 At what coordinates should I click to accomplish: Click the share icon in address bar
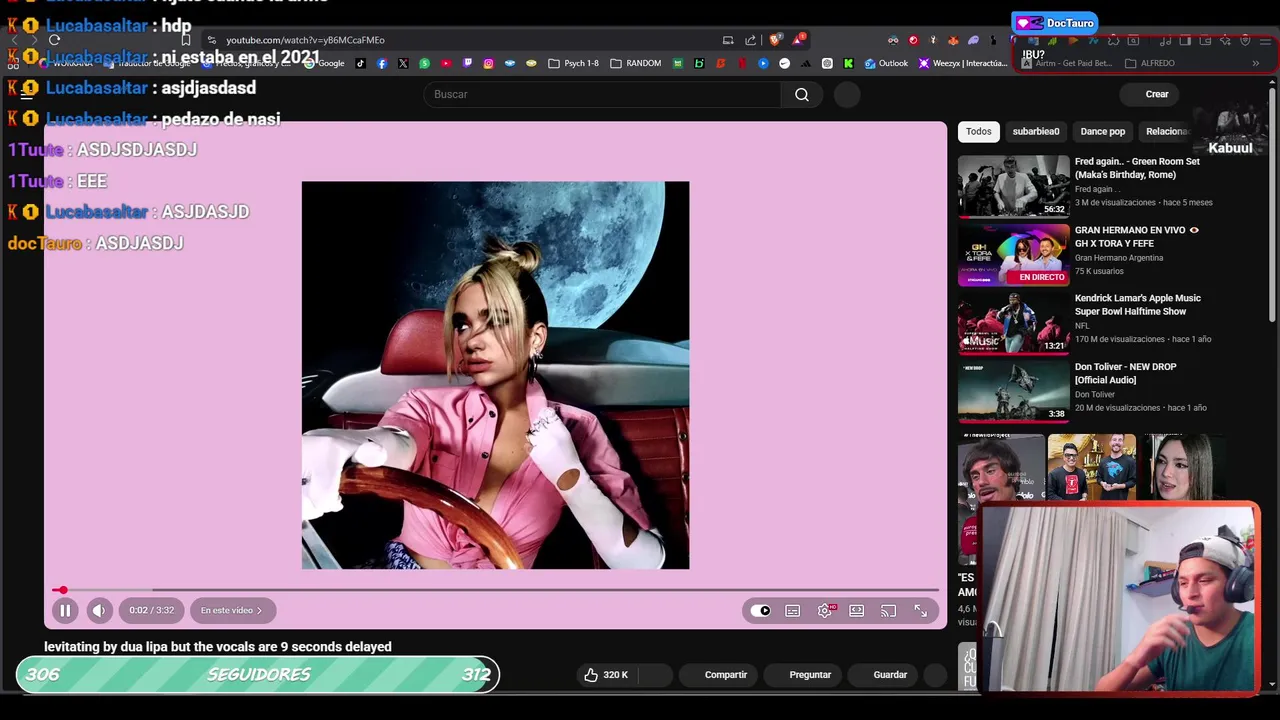pos(750,40)
